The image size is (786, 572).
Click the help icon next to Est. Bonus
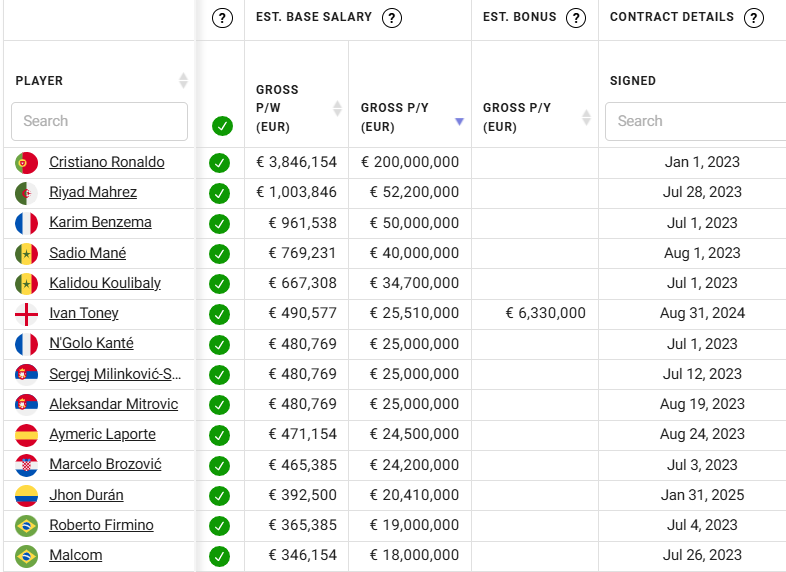[x=575, y=18]
